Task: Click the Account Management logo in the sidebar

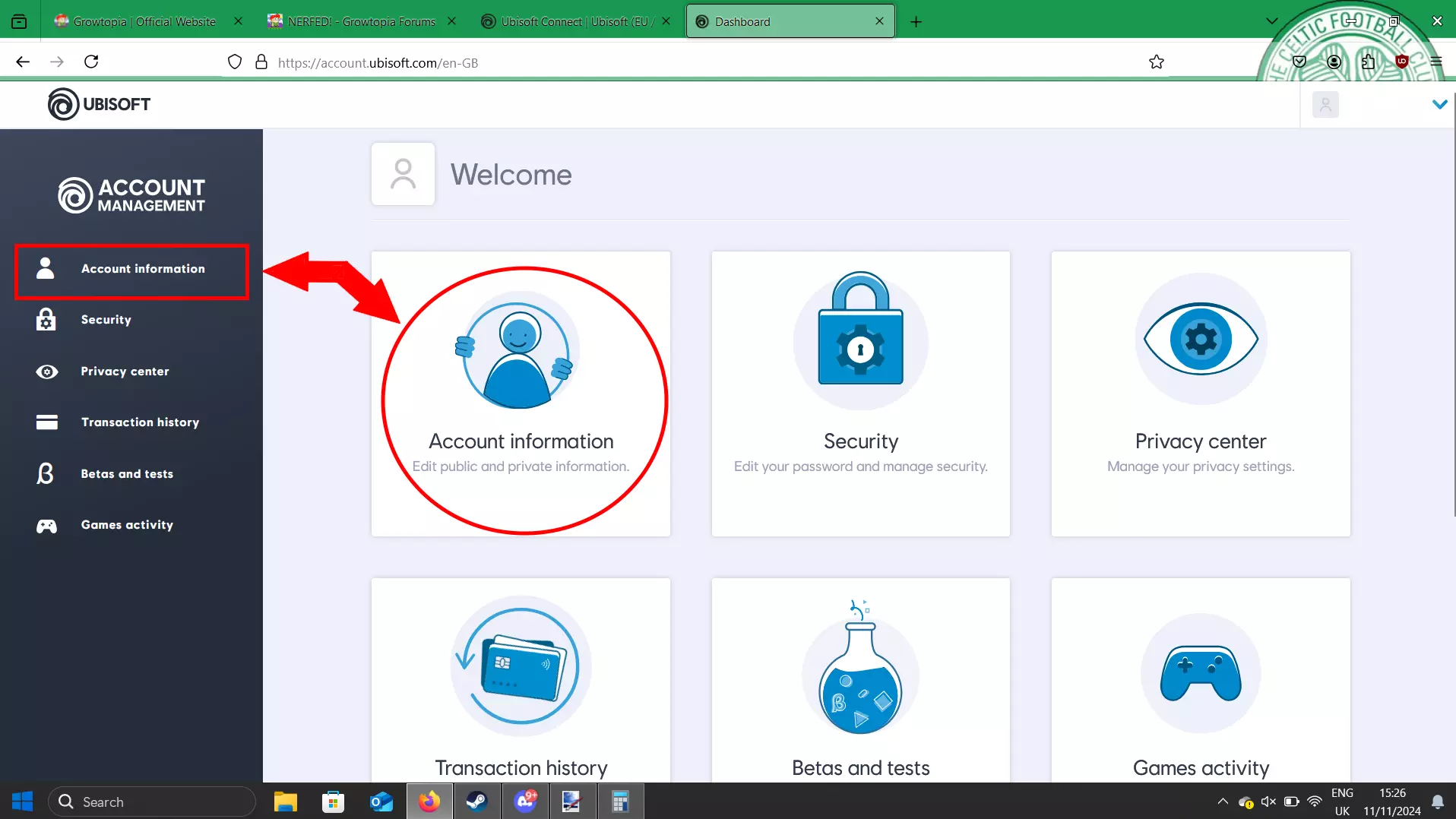Action: tap(131, 194)
